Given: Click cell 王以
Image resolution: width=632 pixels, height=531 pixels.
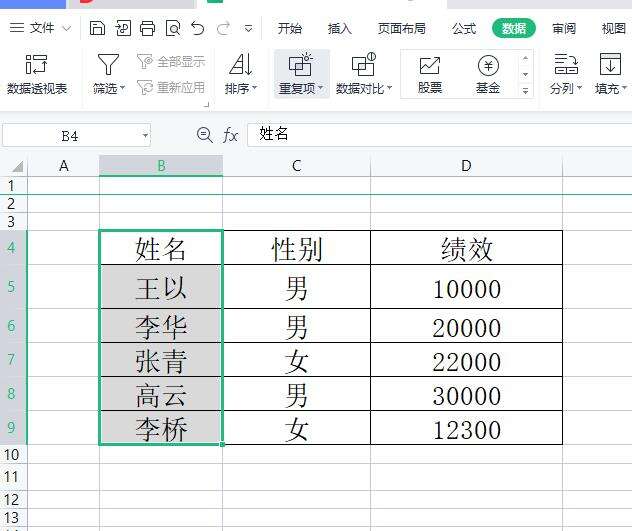Looking at the screenshot, I should pyautogui.click(x=161, y=287).
